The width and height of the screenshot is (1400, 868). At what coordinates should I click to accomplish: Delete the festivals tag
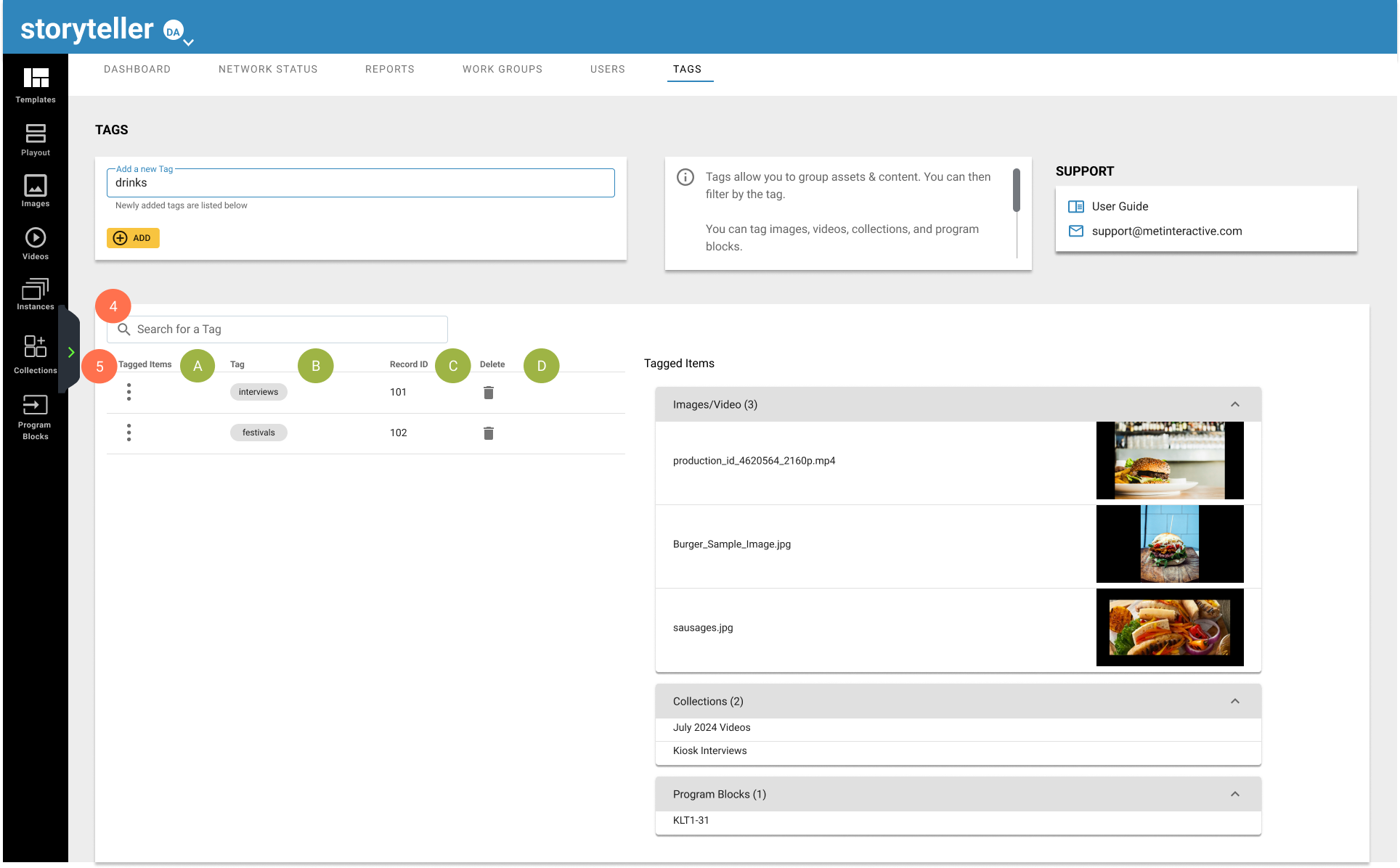coord(489,433)
